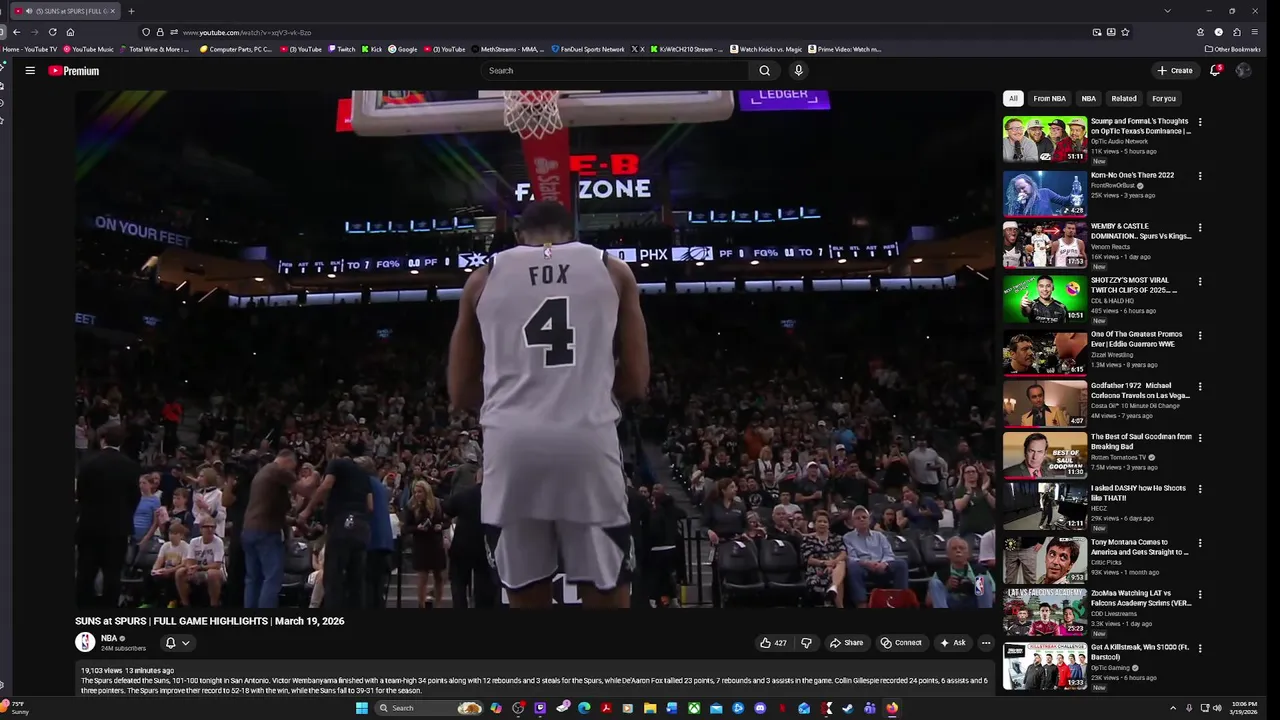Dislike the video with thumbs down

point(806,643)
